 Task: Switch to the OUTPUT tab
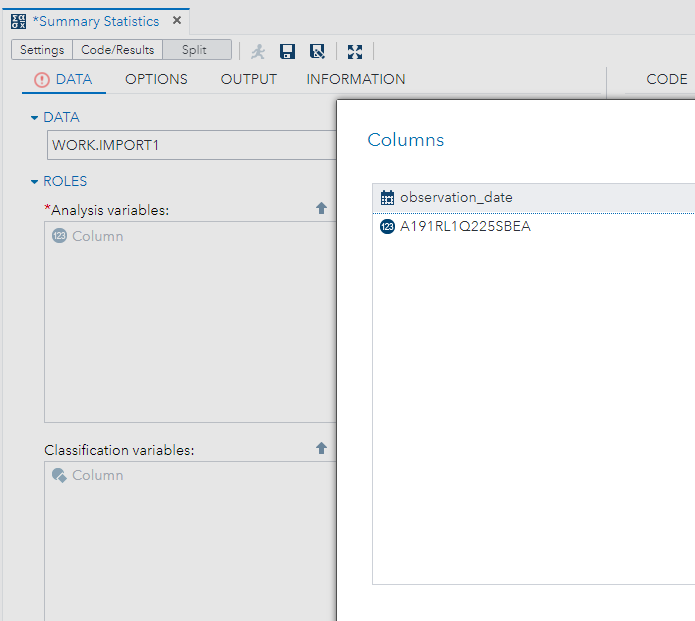(248, 79)
